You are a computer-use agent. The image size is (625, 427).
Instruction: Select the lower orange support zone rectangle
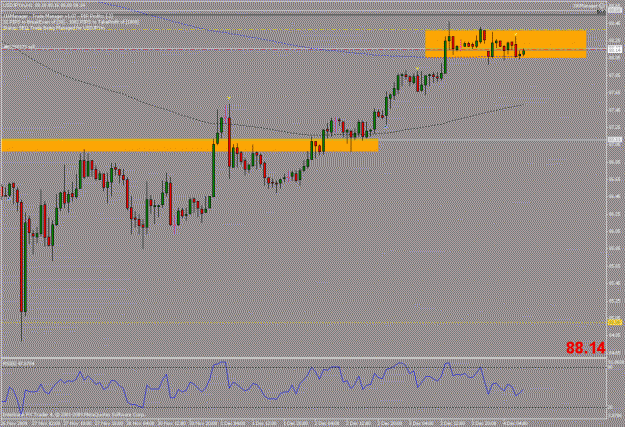click(190, 145)
